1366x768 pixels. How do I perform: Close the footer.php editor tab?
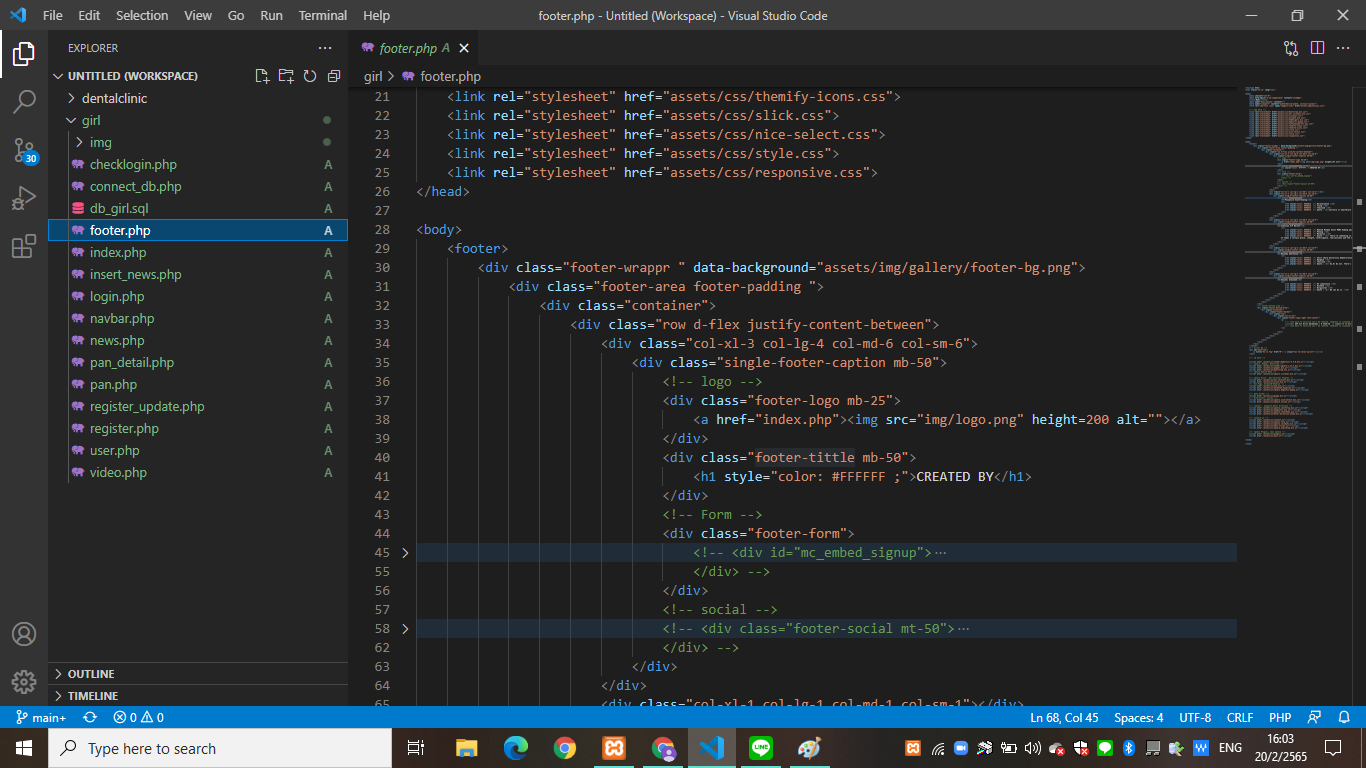pos(464,48)
